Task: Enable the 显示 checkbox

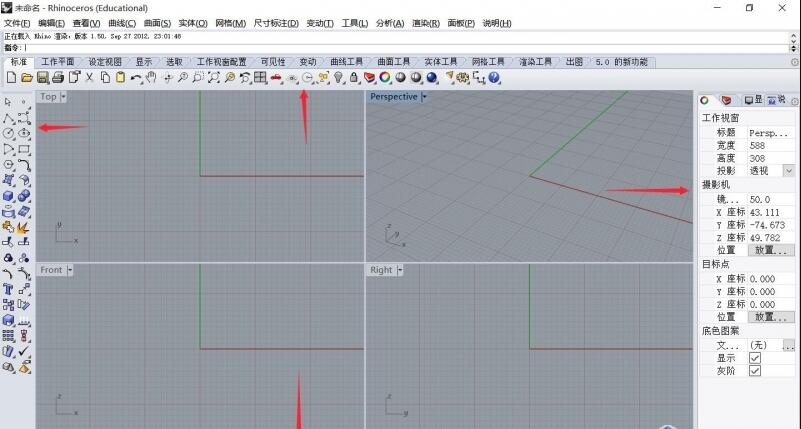Action: tap(755, 357)
